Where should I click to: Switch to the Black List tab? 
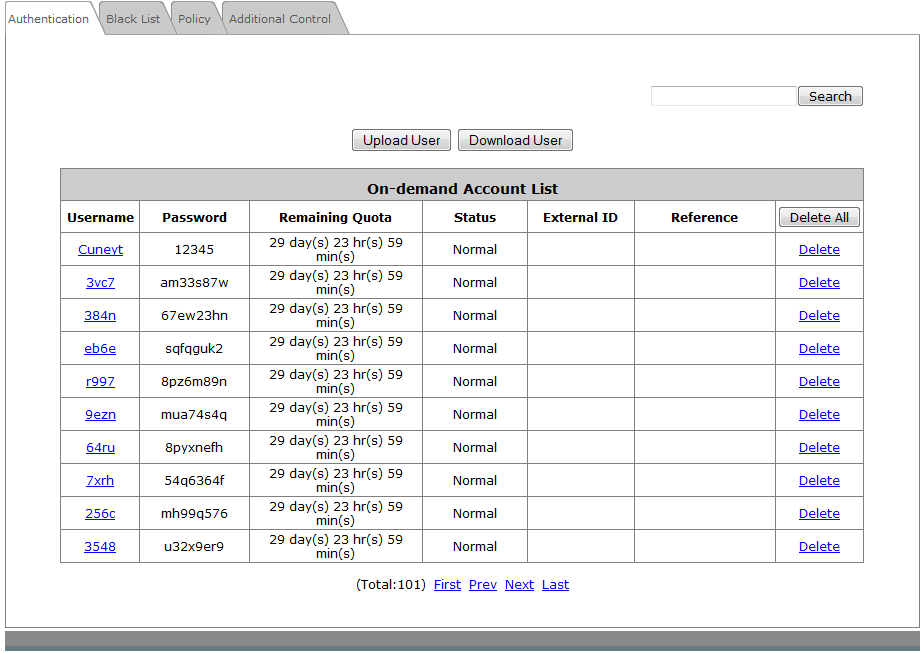point(133,19)
